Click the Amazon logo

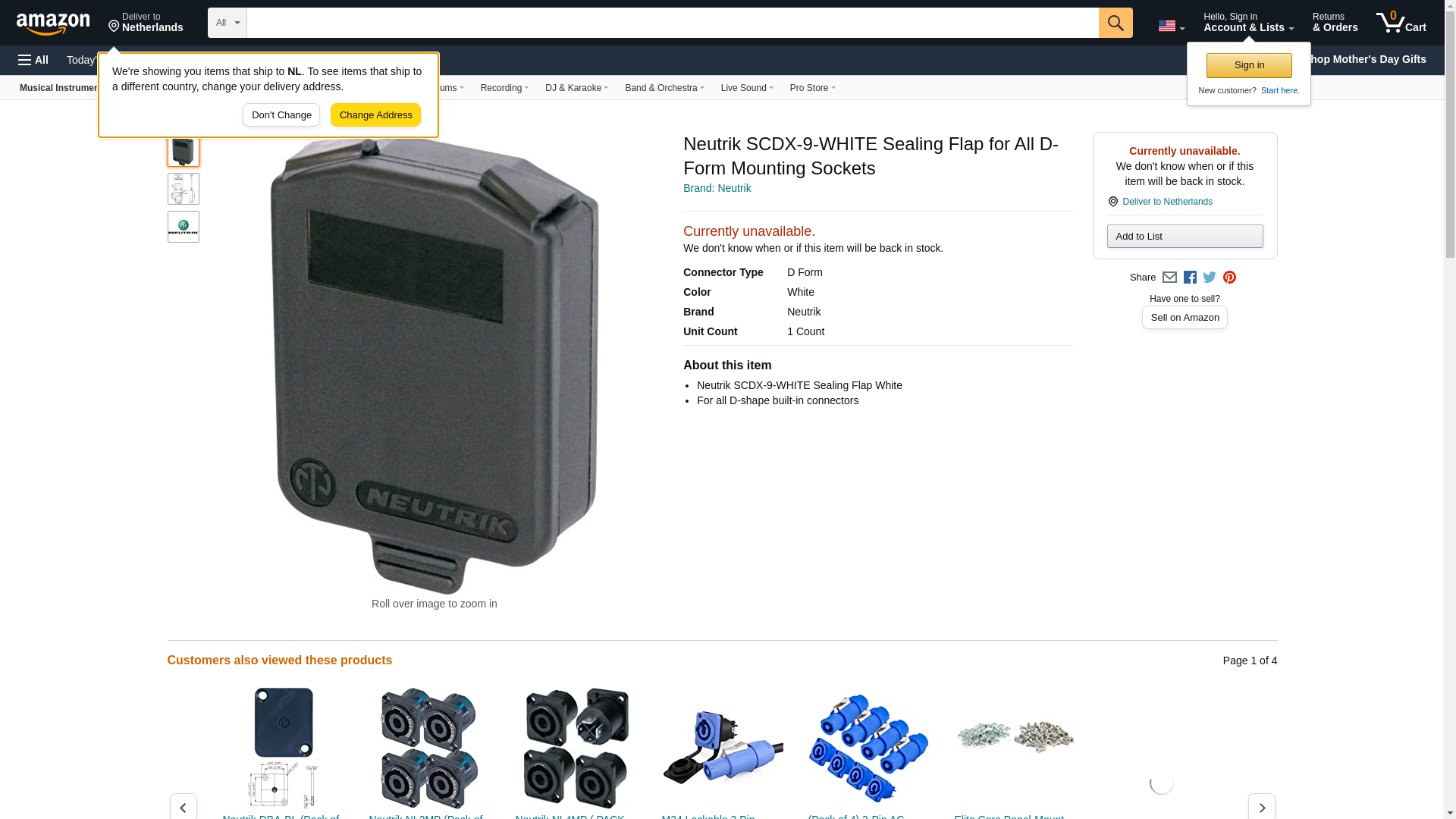click(x=53, y=24)
